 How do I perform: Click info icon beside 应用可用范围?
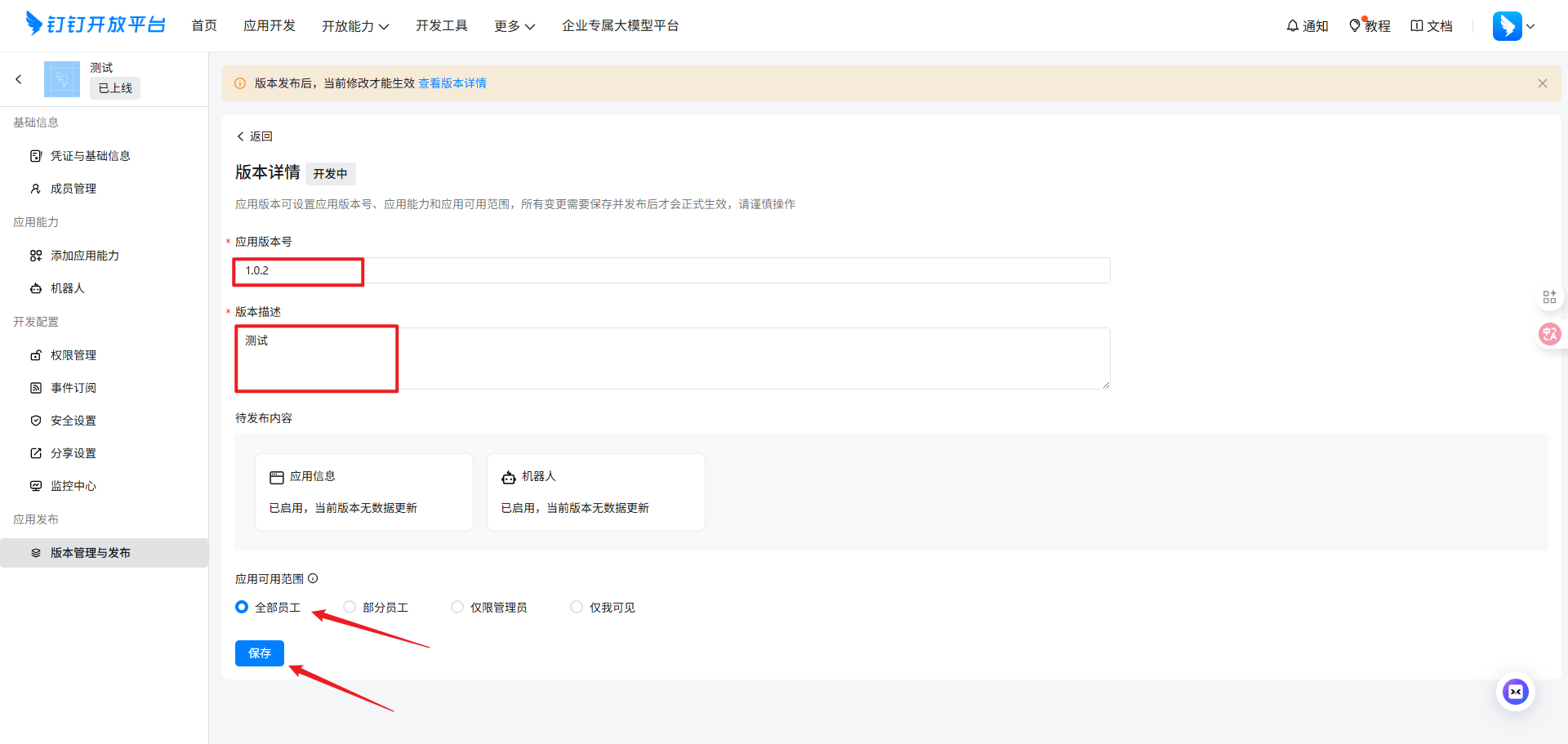click(313, 579)
